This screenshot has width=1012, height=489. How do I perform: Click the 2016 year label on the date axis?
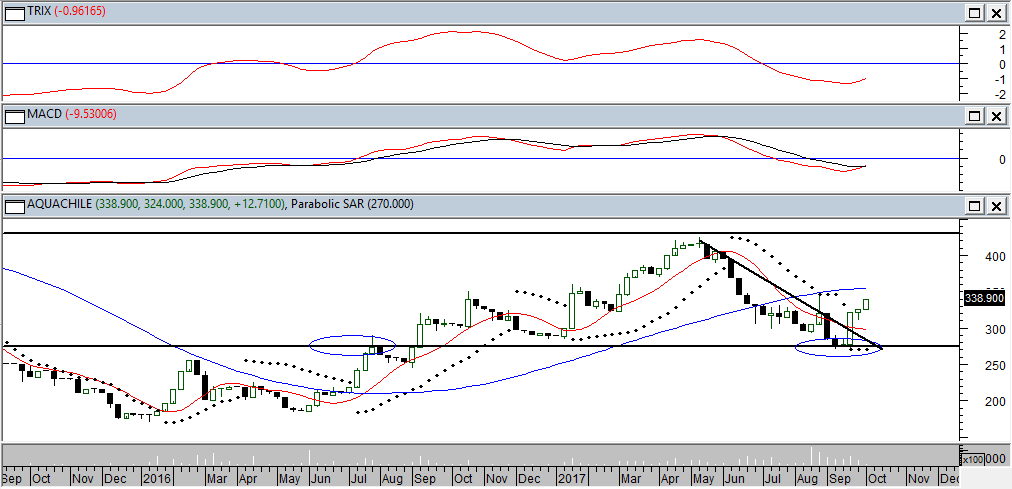[x=156, y=479]
